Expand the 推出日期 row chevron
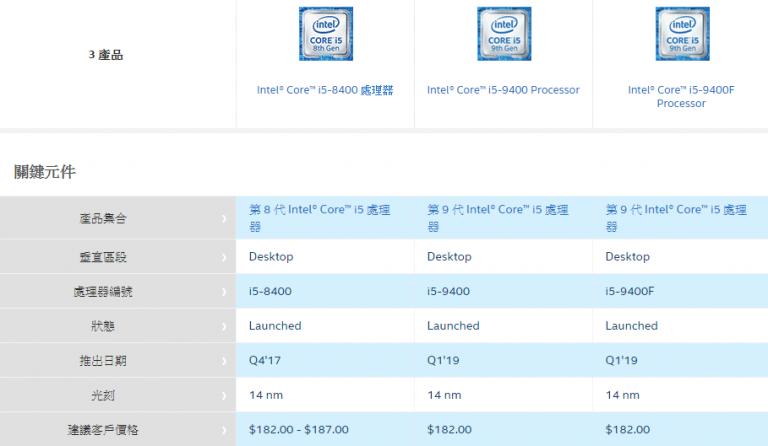The width and height of the screenshot is (768, 446). click(224, 361)
